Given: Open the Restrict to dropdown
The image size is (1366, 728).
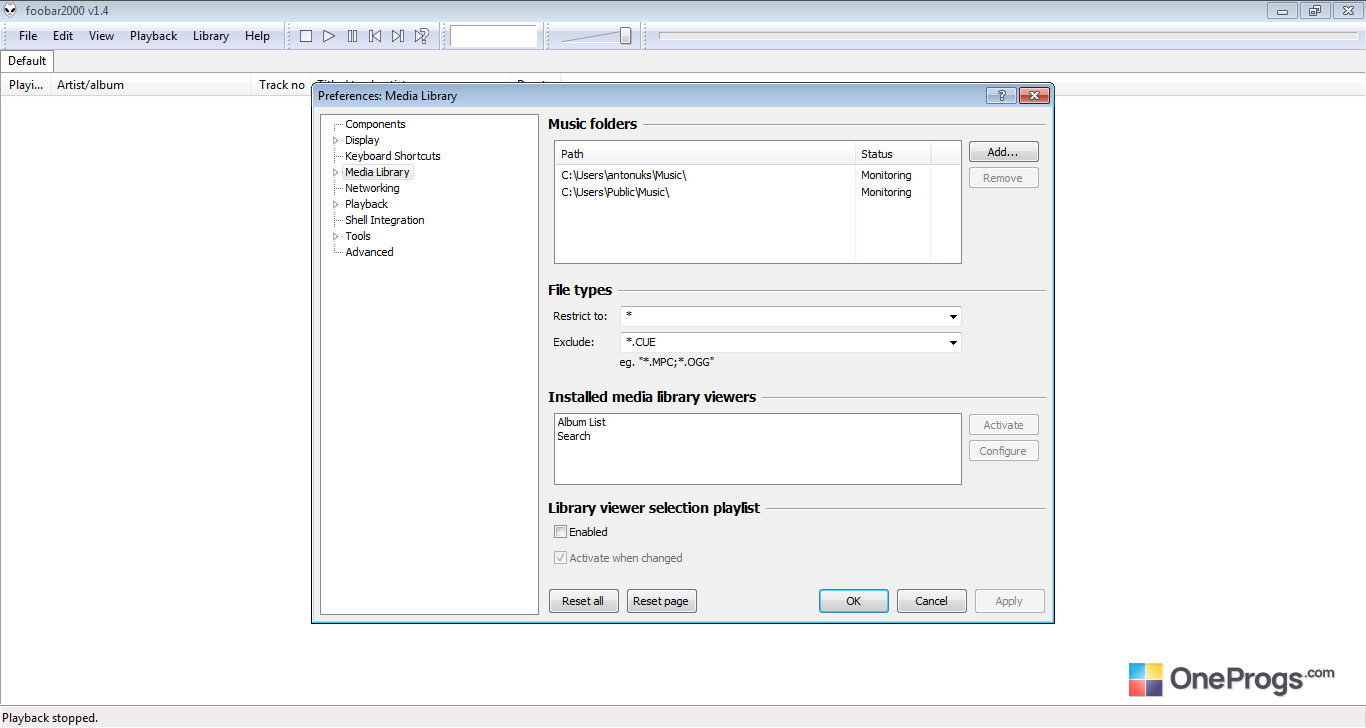Looking at the screenshot, I should coord(953,317).
